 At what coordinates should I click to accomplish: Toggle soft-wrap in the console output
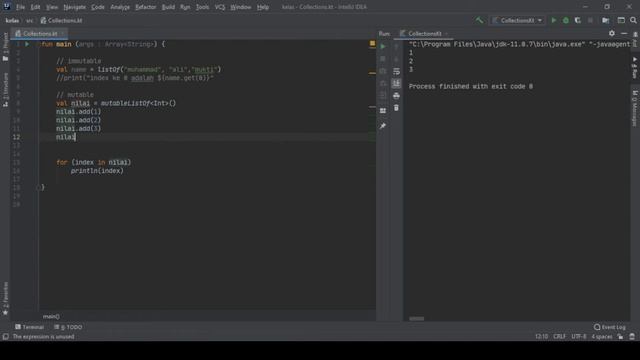pyautogui.click(x=396, y=71)
